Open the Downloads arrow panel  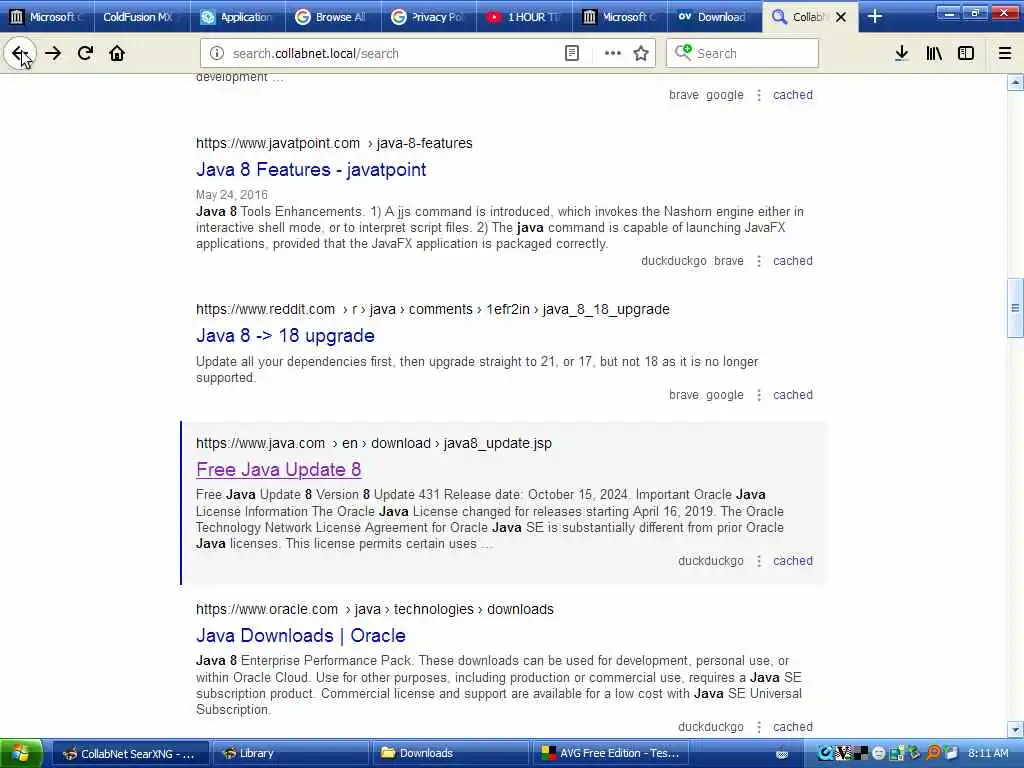[901, 54]
